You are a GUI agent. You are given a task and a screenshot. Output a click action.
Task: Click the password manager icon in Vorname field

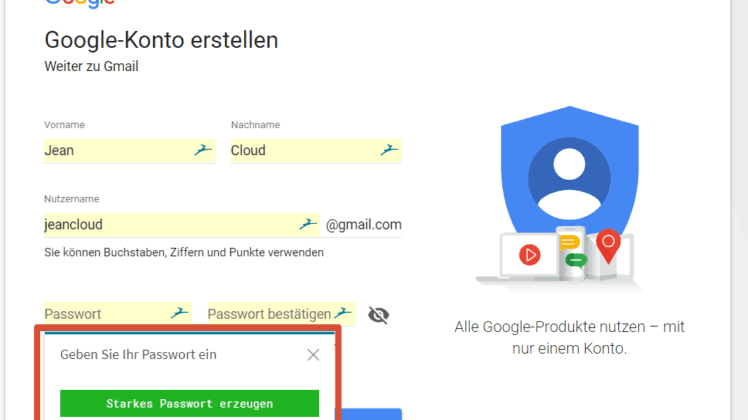point(203,150)
